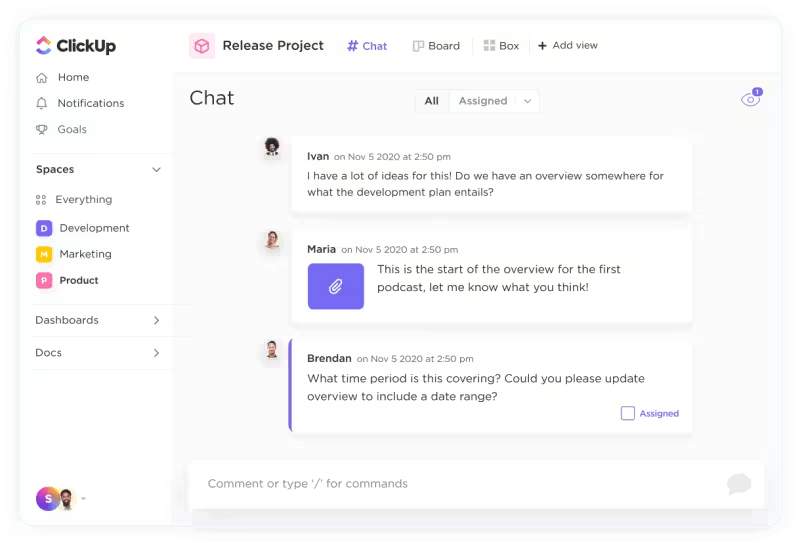The width and height of the screenshot is (800, 555).
Task: Select the Assigned filter
Action: pyautogui.click(x=483, y=101)
